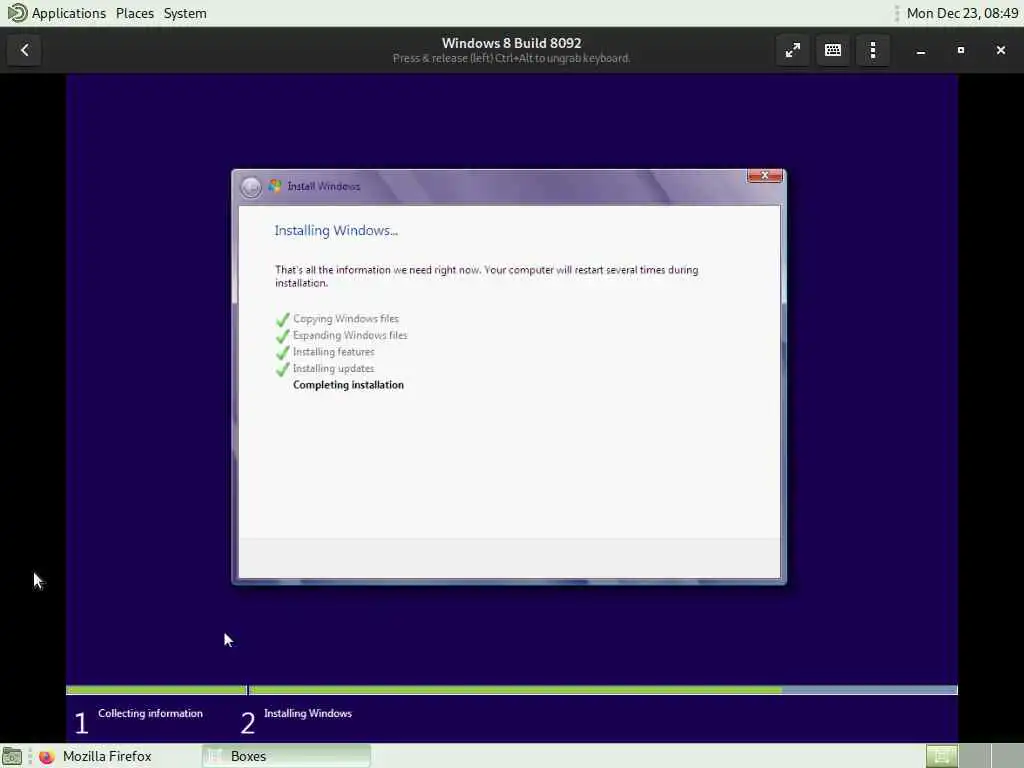Viewport: 1024px width, 768px height.
Task: Click the 'Installing features' step
Action: tap(334, 352)
